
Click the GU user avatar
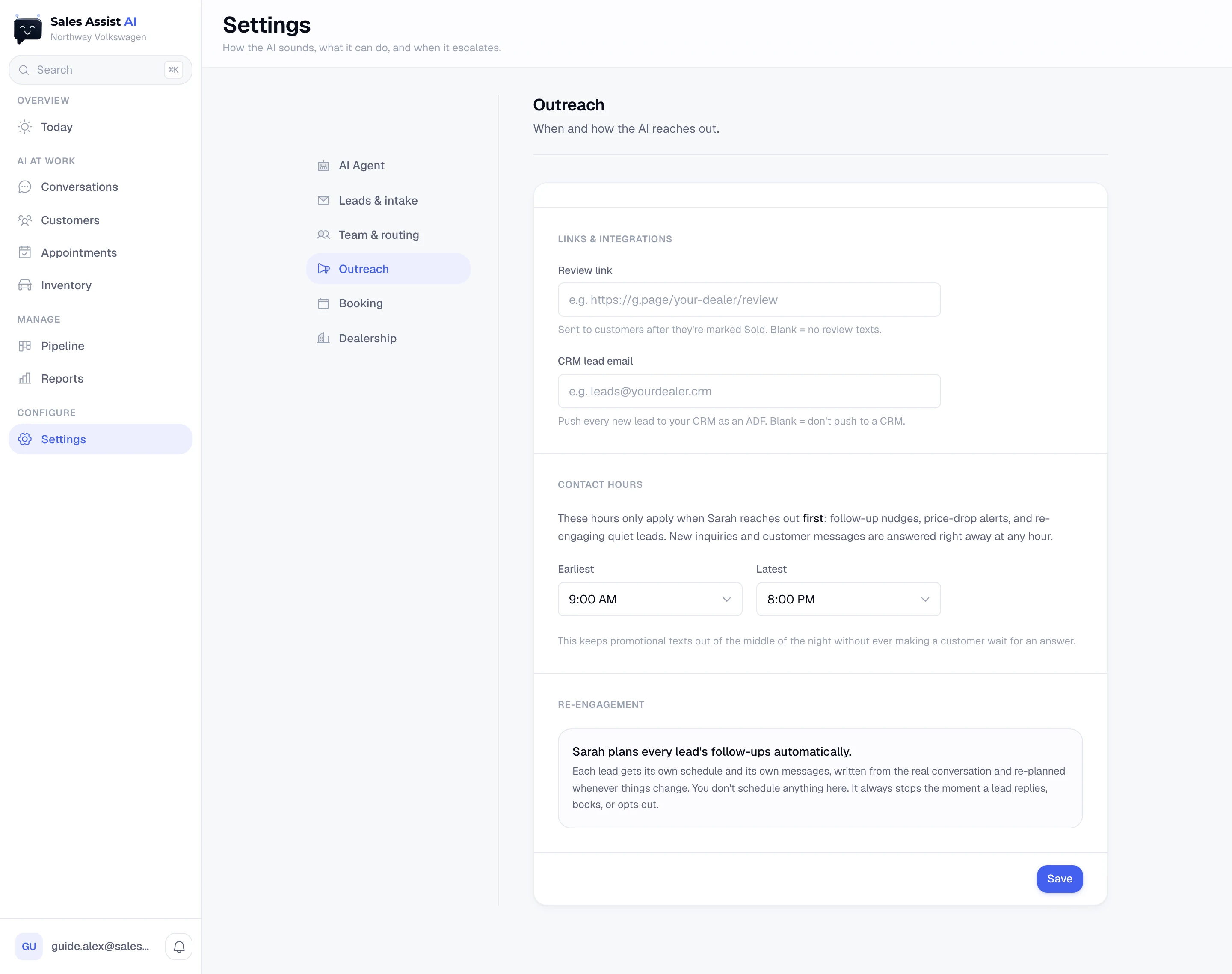pyautogui.click(x=29, y=947)
